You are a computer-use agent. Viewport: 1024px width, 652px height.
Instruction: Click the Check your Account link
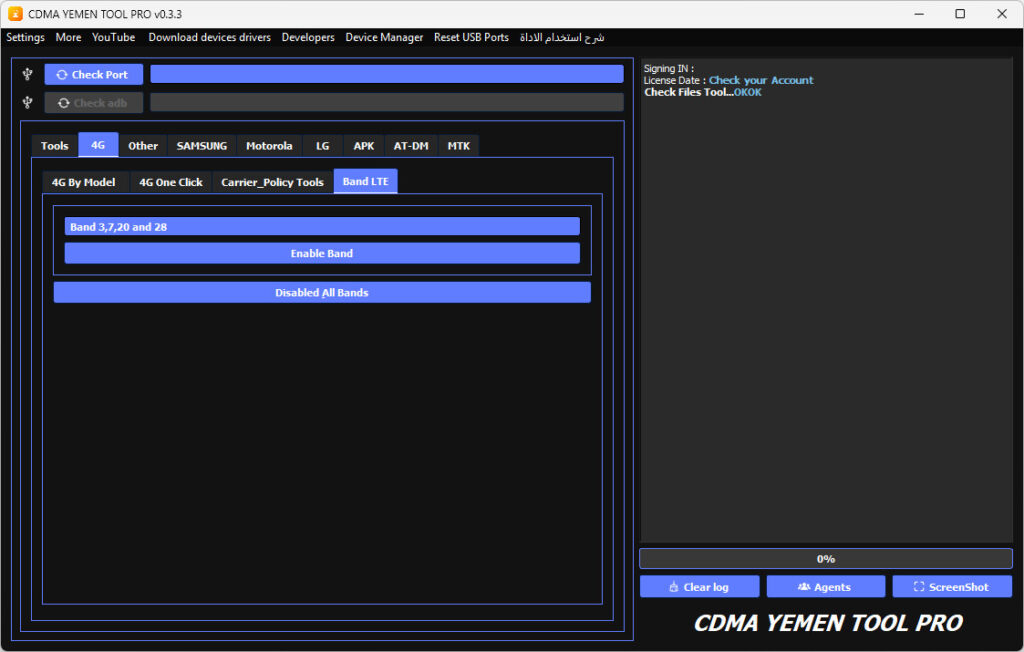pyautogui.click(x=761, y=80)
